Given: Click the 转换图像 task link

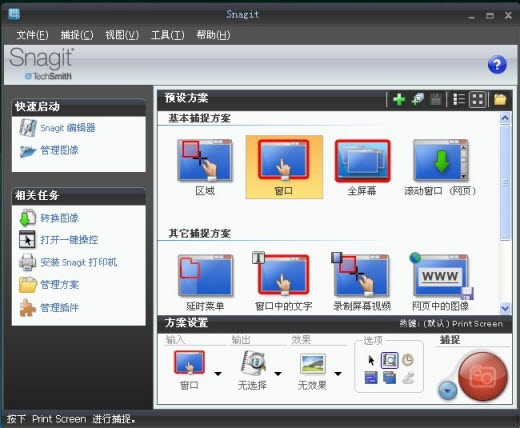Looking at the screenshot, I should (59, 218).
